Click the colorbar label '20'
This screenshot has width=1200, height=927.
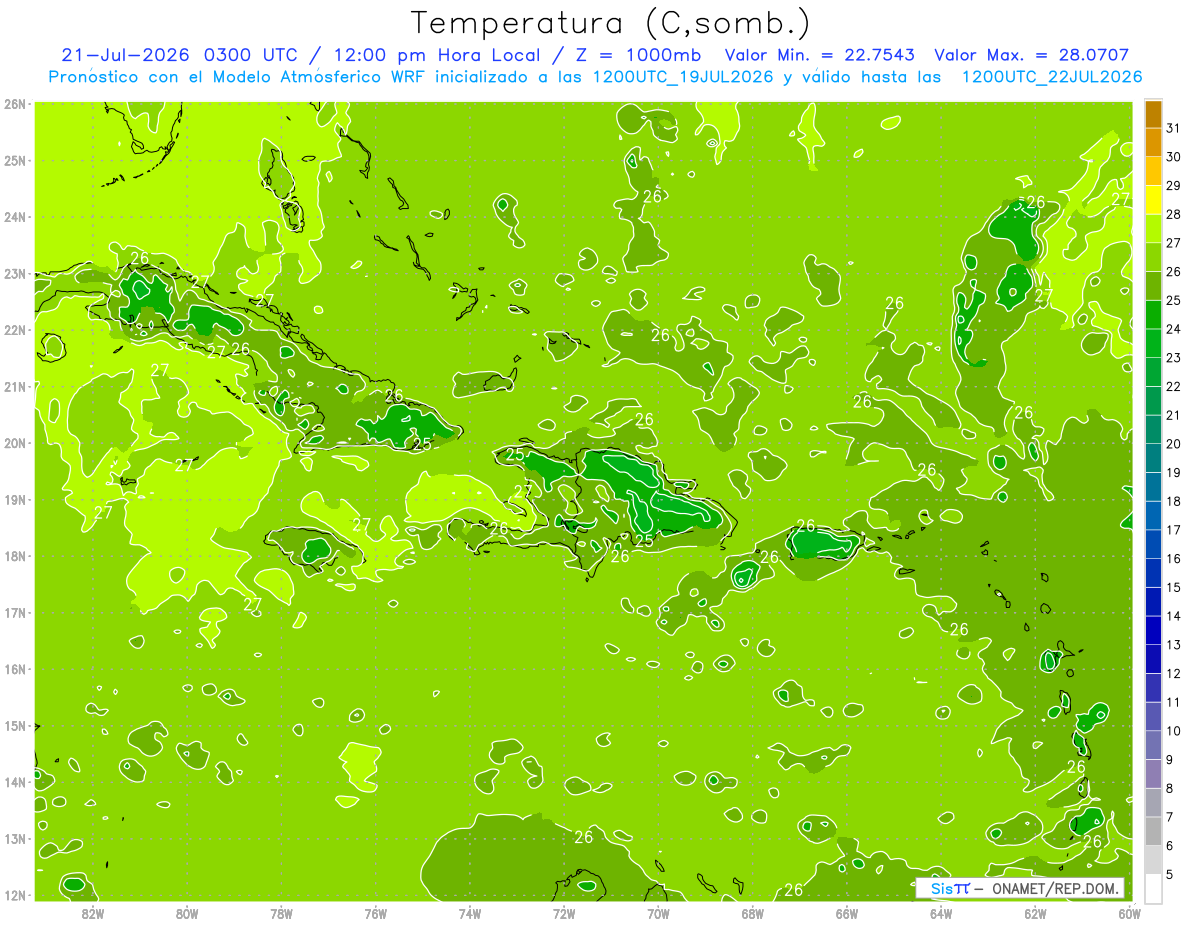[x=1173, y=443]
